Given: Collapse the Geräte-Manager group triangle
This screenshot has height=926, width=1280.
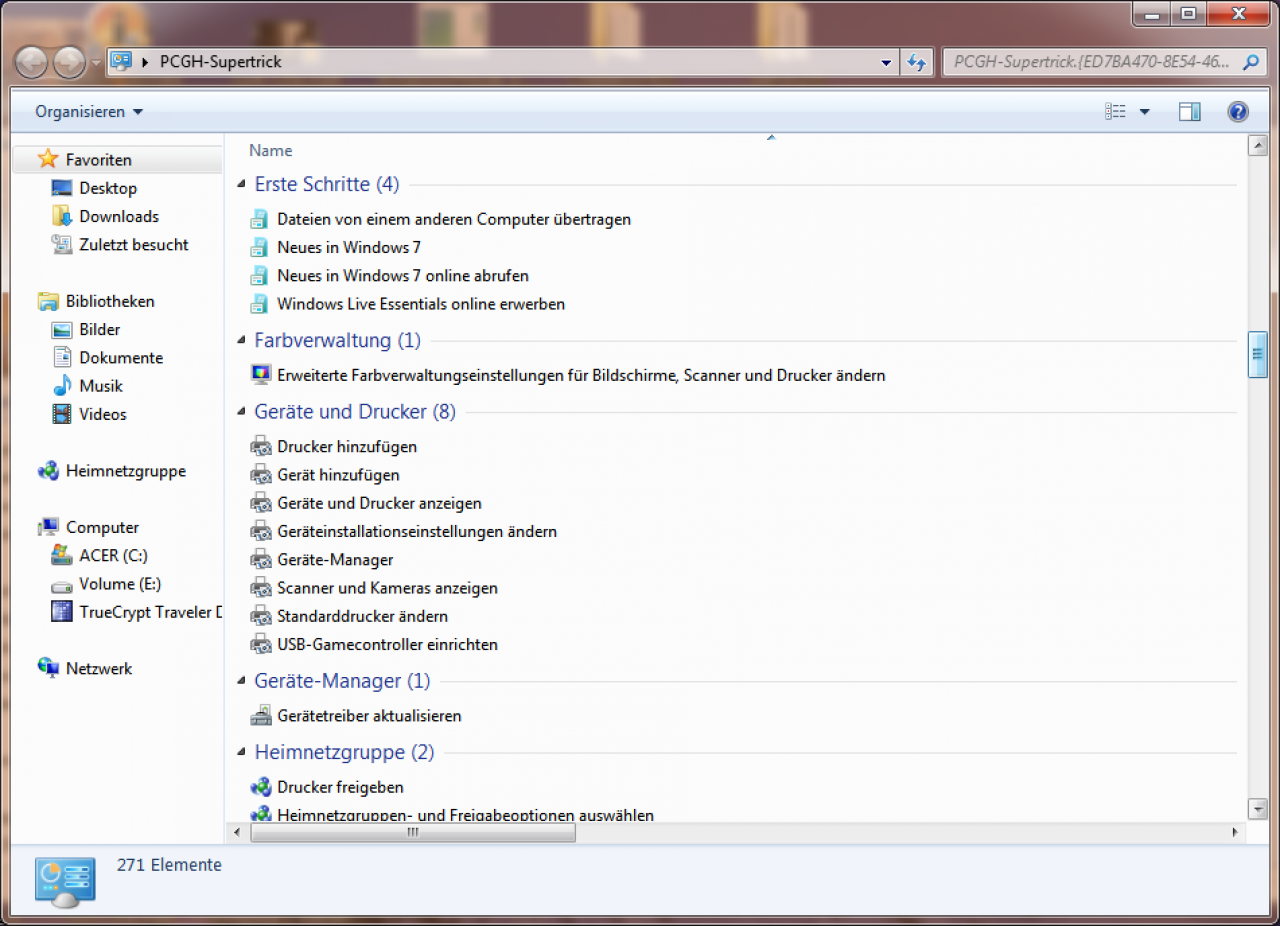Looking at the screenshot, I should pyautogui.click(x=241, y=681).
